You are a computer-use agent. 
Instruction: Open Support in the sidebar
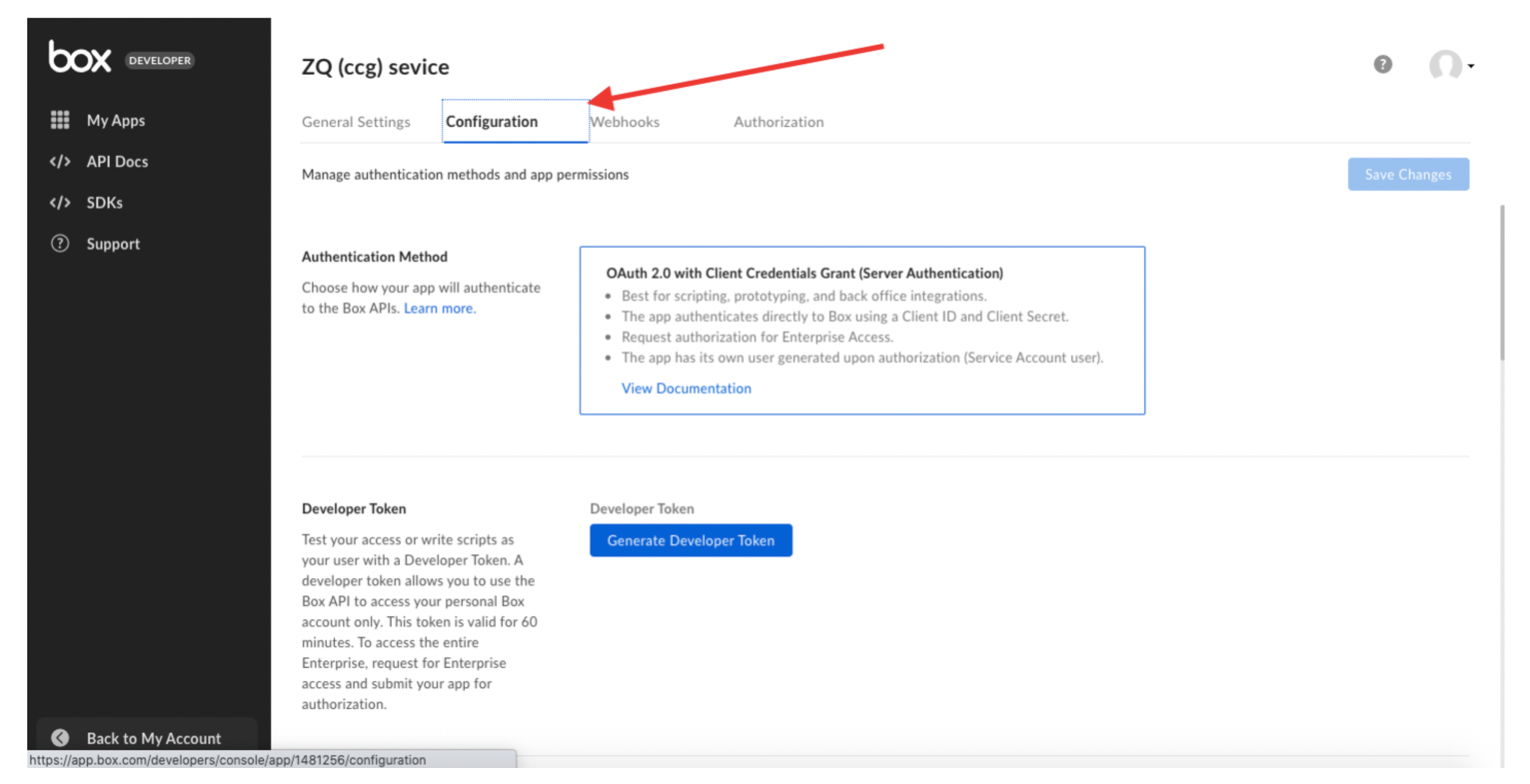(113, 243)
